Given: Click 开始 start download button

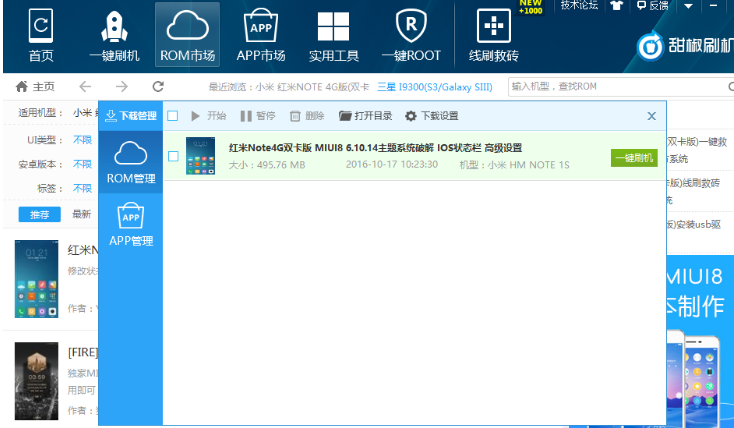Looking at the screenshot, I should [x=208, y=116].
